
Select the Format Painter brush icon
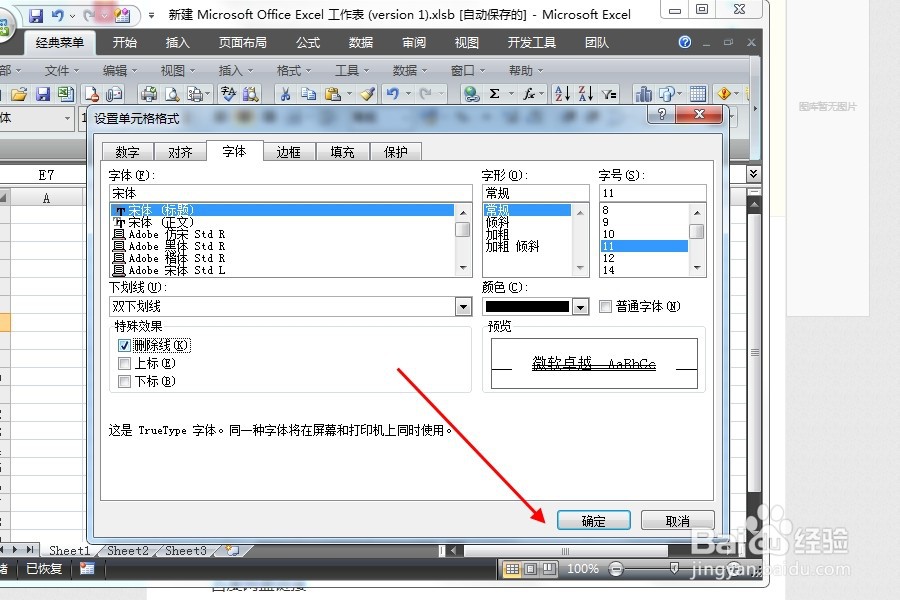click(x=367, y=94)
